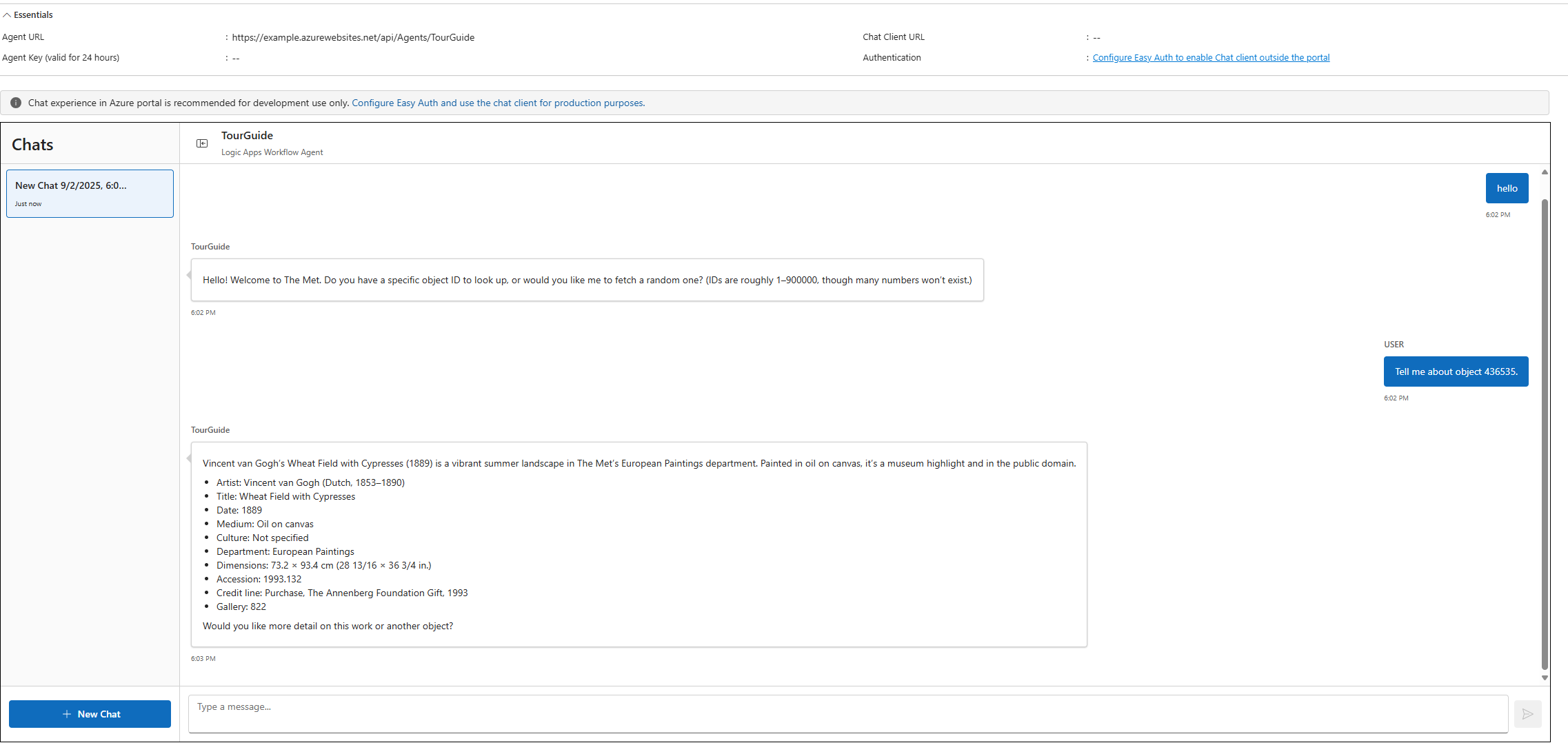Click the blue hello message bubble
This screenshot has height=754, width=1568.
pos(1507,187)
